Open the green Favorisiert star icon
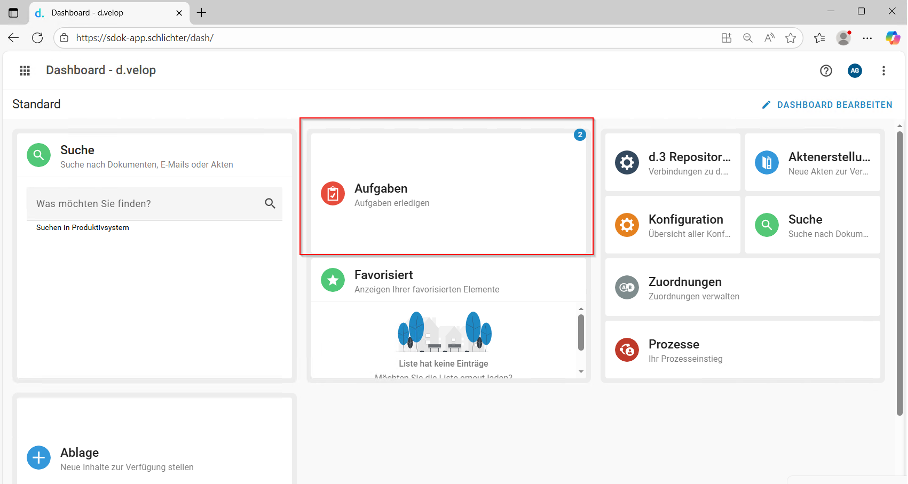Image resolution: width=908 pixels, height=484 pixels. tap(333, 280)
